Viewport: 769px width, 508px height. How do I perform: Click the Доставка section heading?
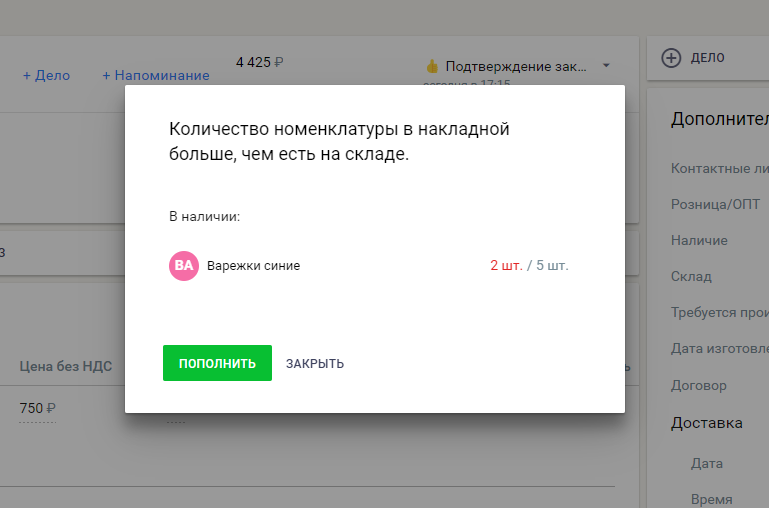706,423
